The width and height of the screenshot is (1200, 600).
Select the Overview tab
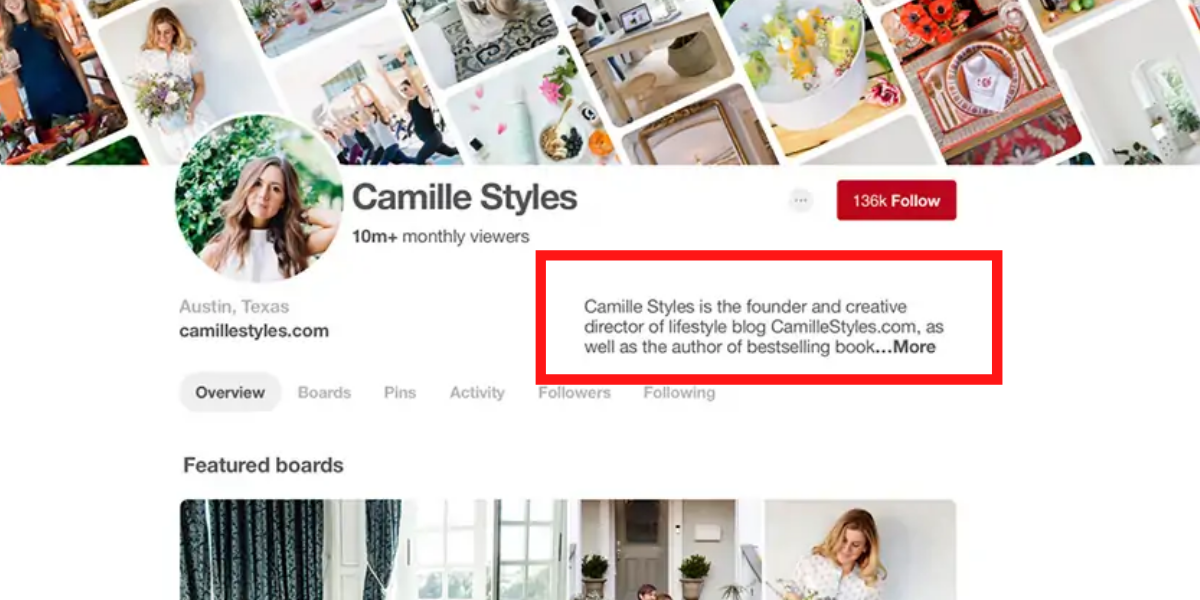230,393
